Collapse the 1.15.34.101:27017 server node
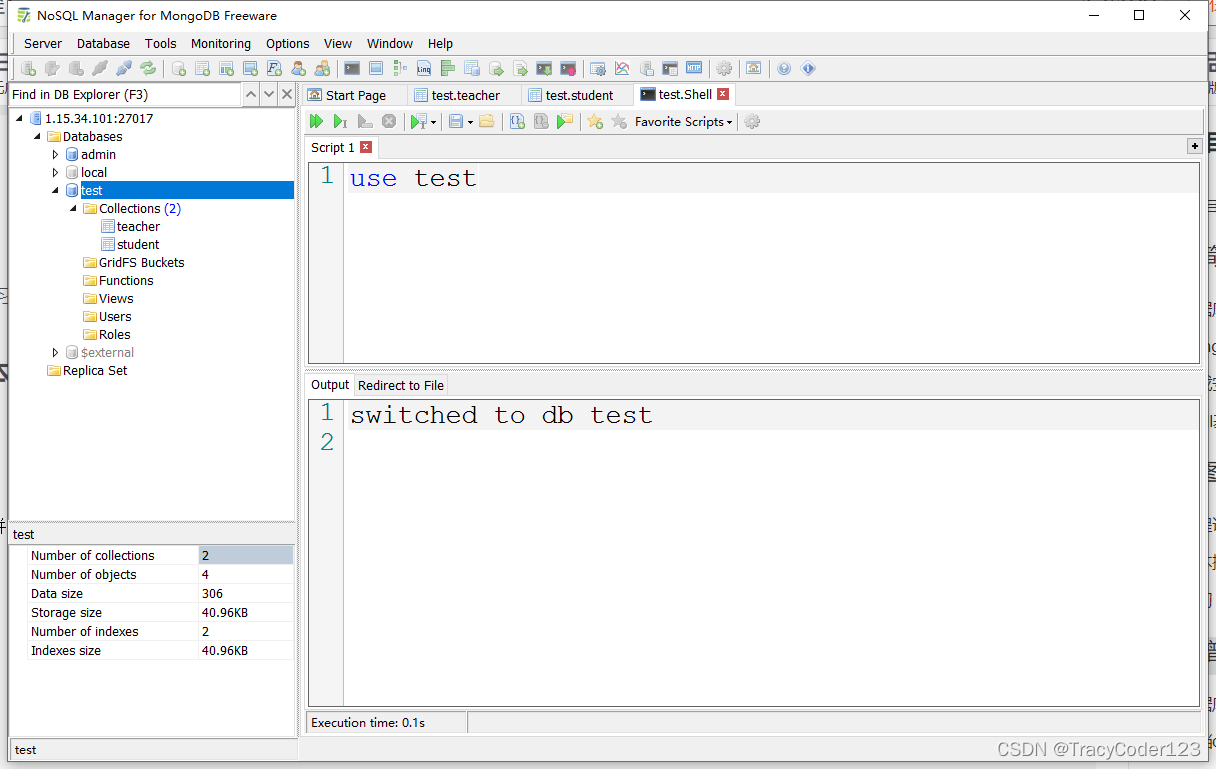The height and width of the screenshot is (769, 1216). [x=19, y=118]
